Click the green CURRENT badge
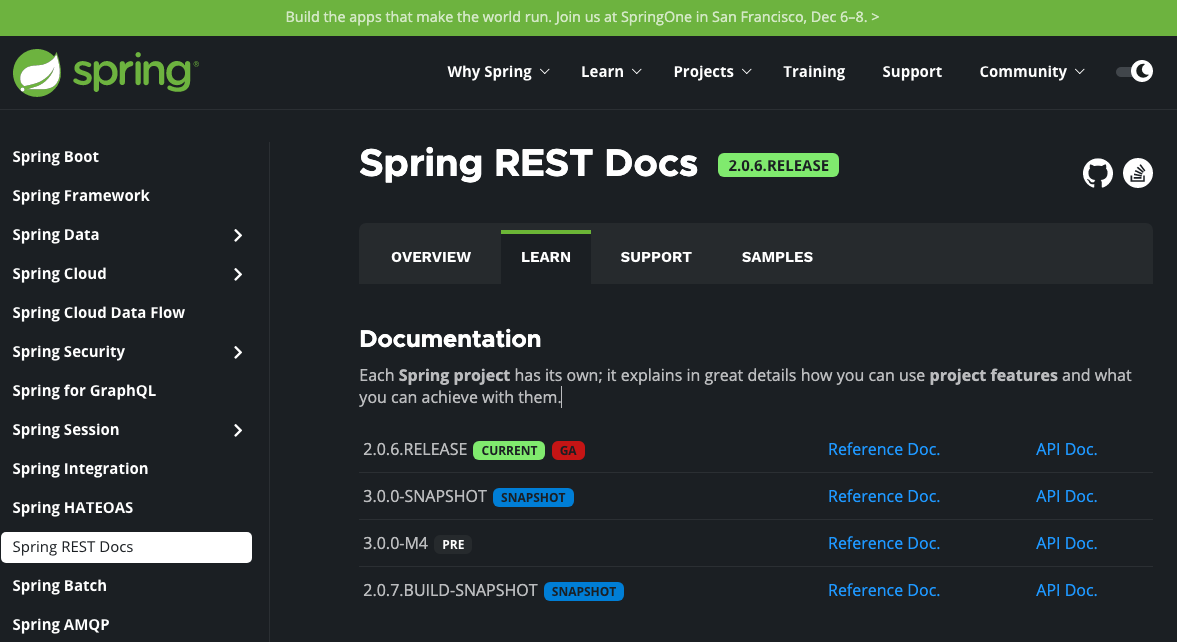 509,451
